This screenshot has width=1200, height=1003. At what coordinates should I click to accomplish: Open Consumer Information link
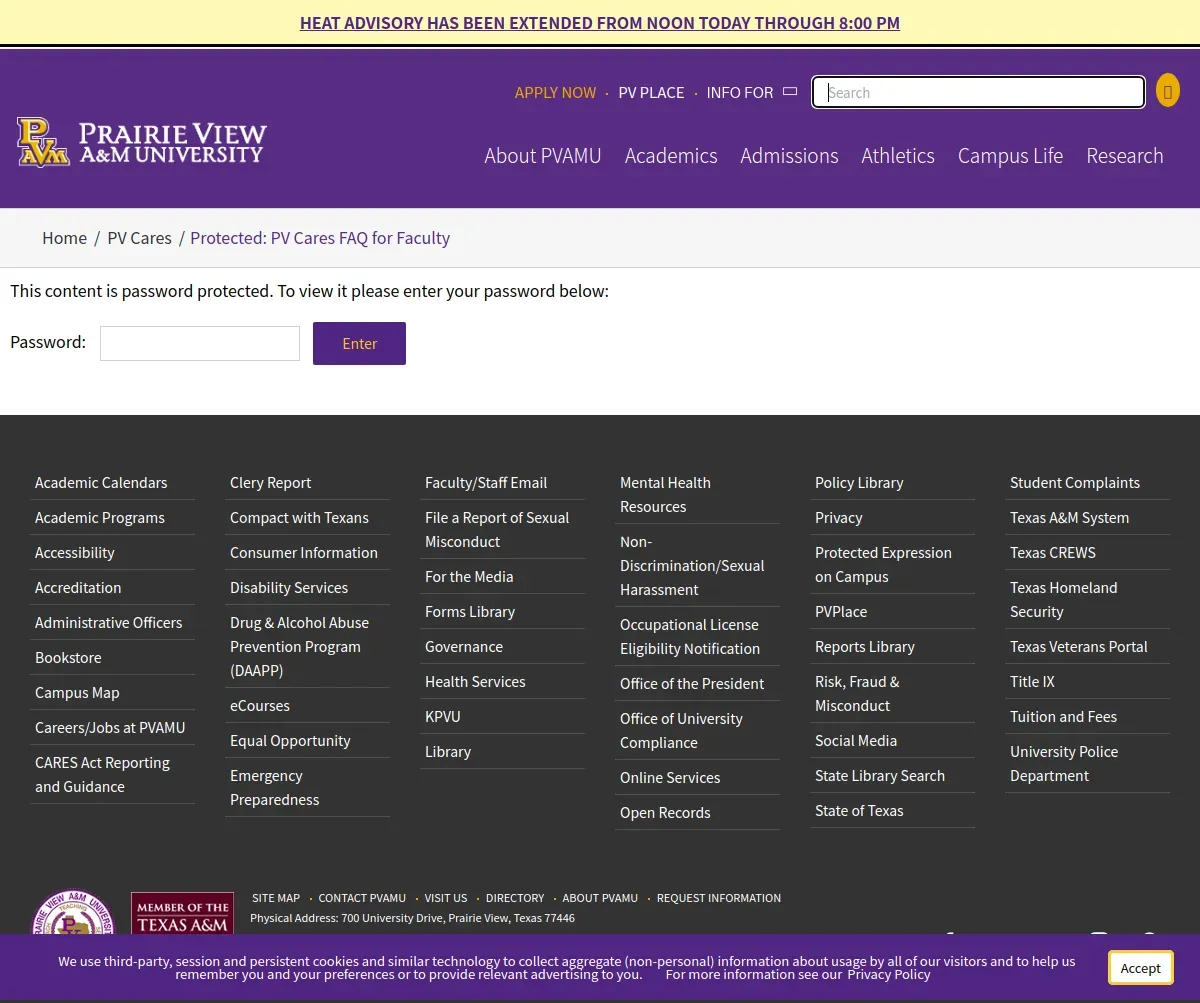304,552
